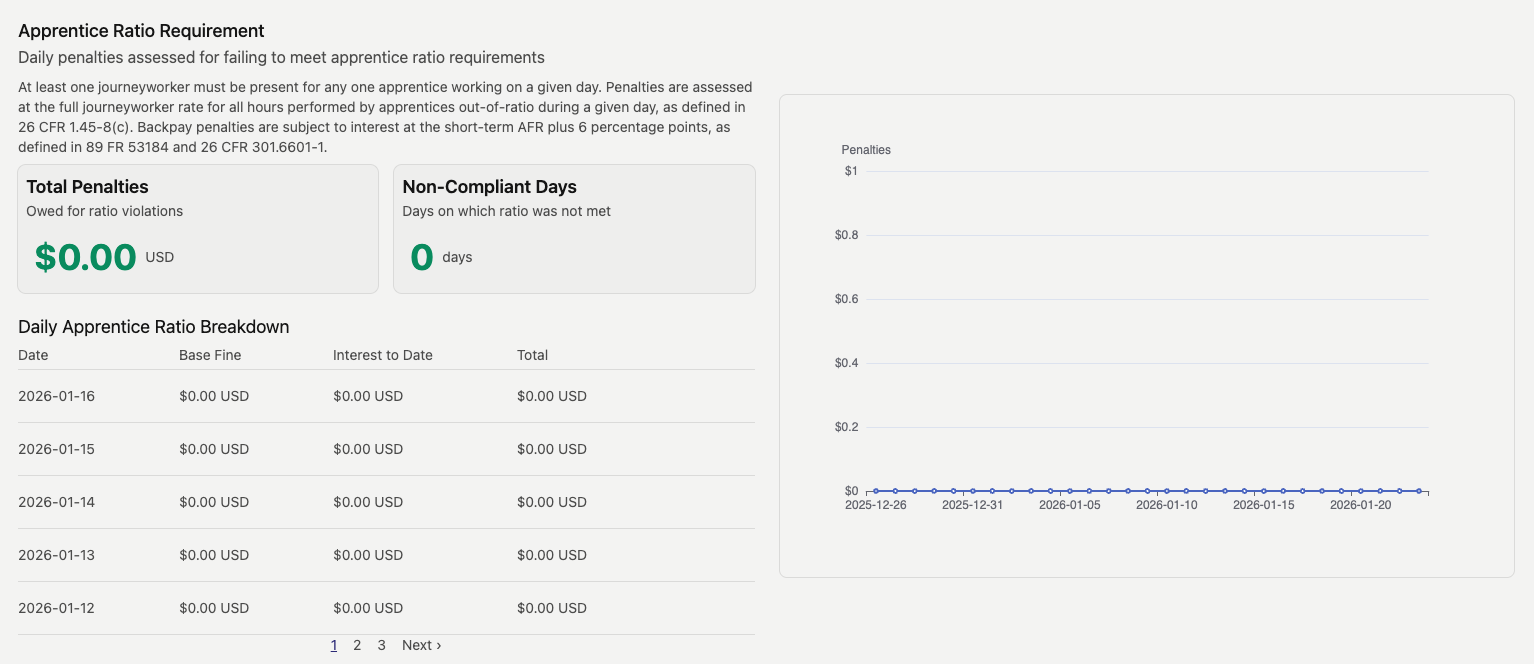
Task: Select the 2026-01-15 date cell
Action: tap(56, 449)
